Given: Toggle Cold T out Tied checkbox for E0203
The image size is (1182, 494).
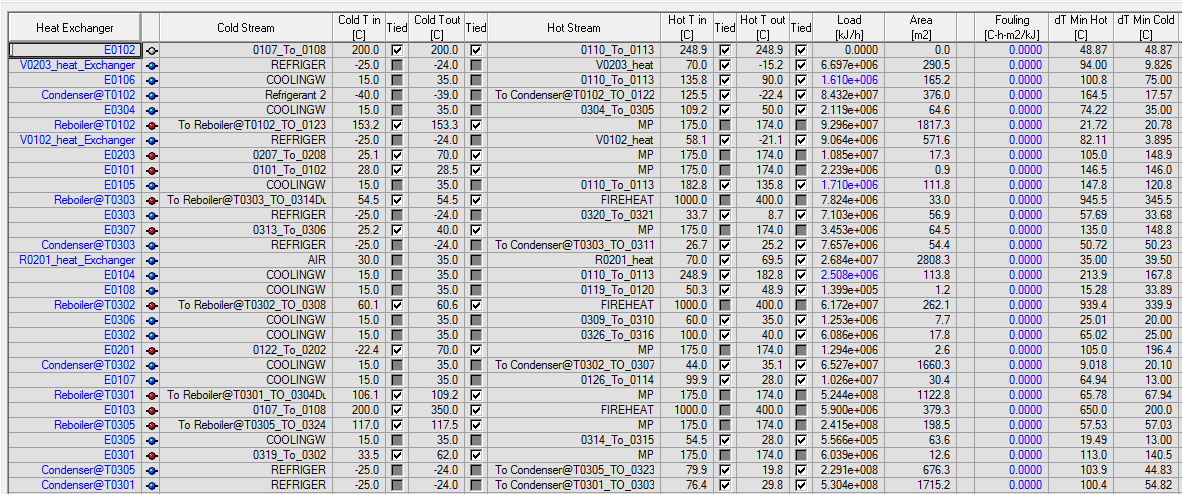Looking at the screenshot, I should coord(476,155).
